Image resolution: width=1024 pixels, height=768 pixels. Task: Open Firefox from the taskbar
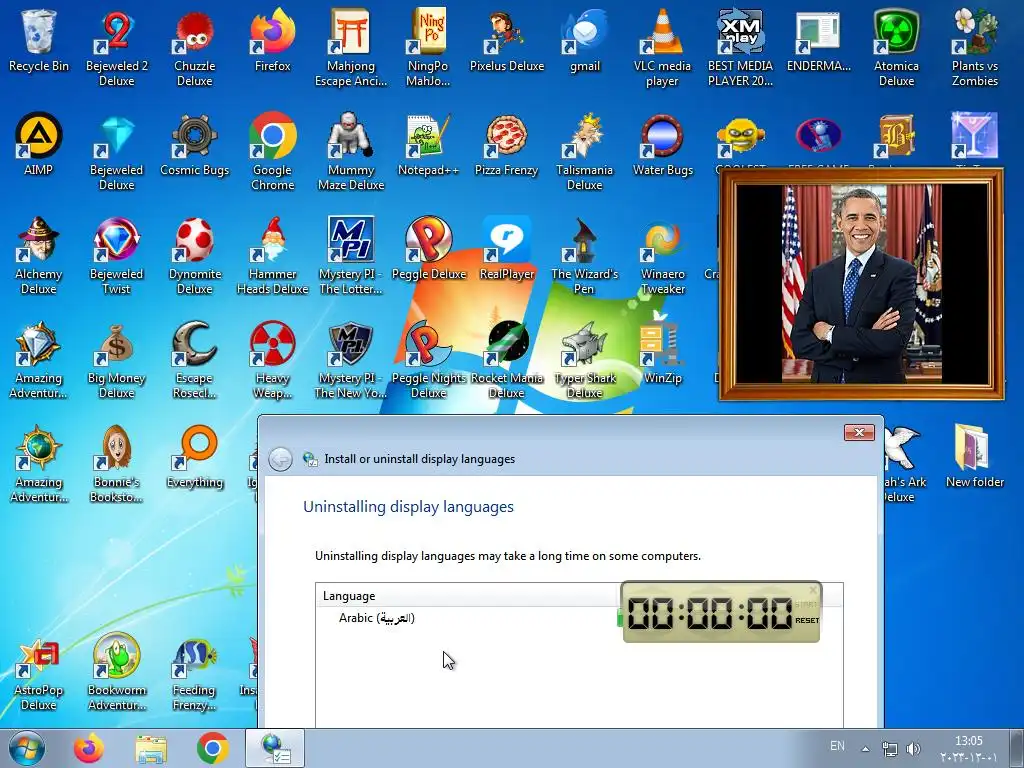point(88,748)
